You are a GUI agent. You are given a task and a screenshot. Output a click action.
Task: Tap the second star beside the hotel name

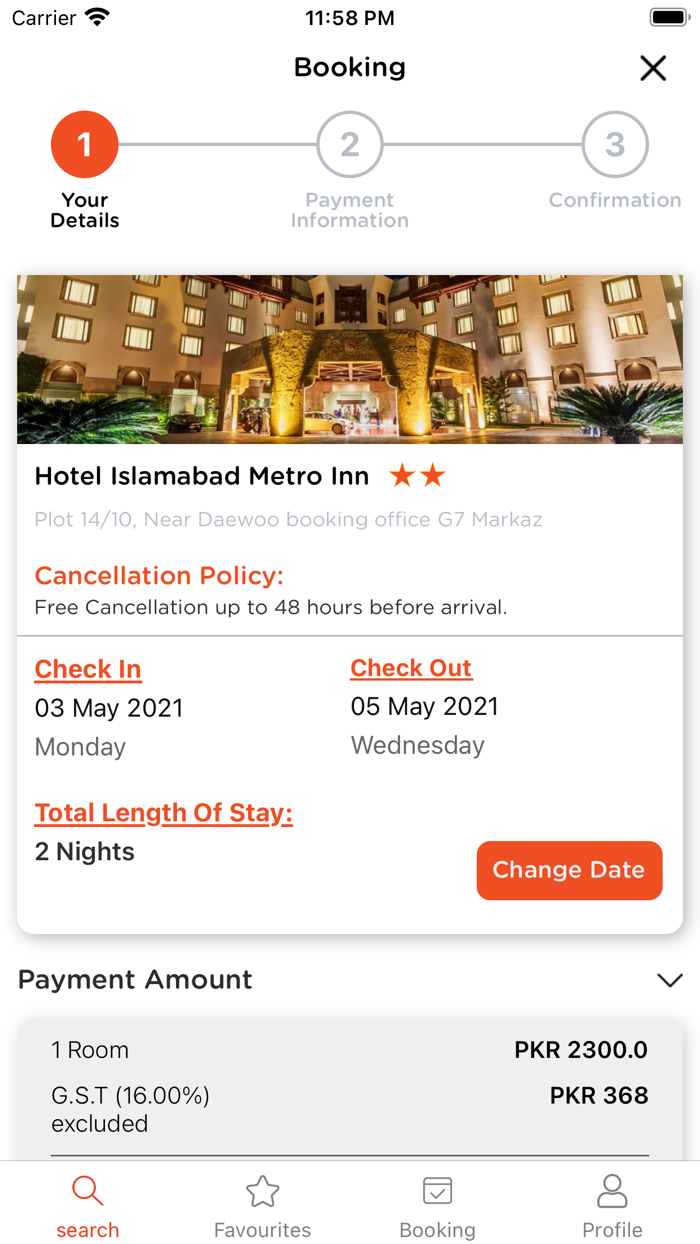[431, 476]
